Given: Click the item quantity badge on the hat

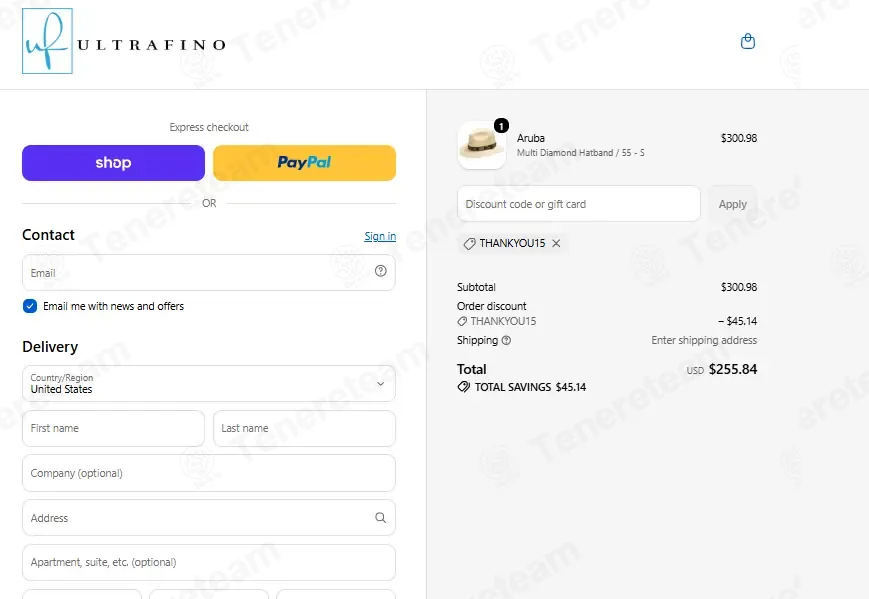Looking at the screenshot, I should point(501,126).
